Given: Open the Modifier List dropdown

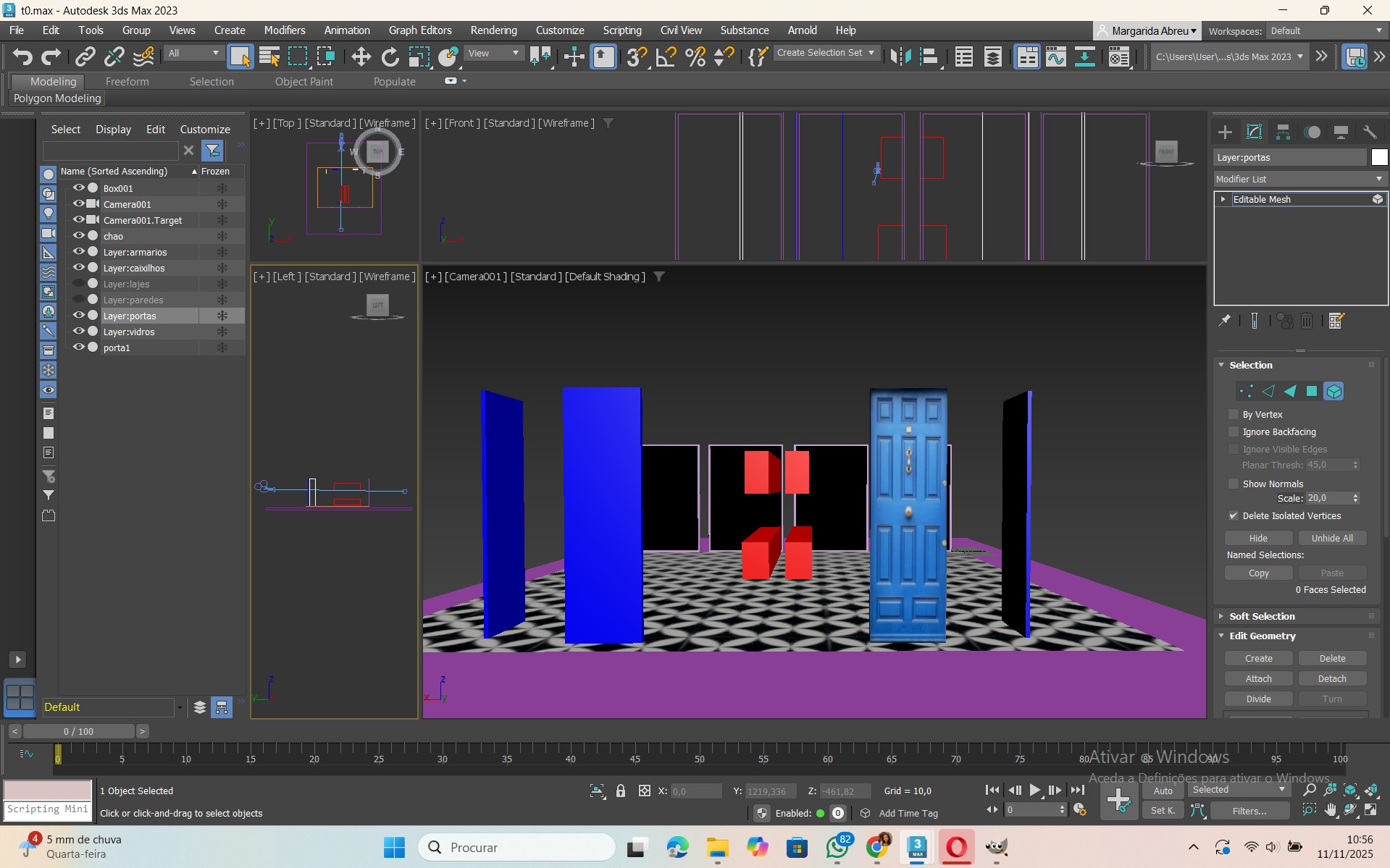Looking at the screenshot, I should (x=1299, y=179).
